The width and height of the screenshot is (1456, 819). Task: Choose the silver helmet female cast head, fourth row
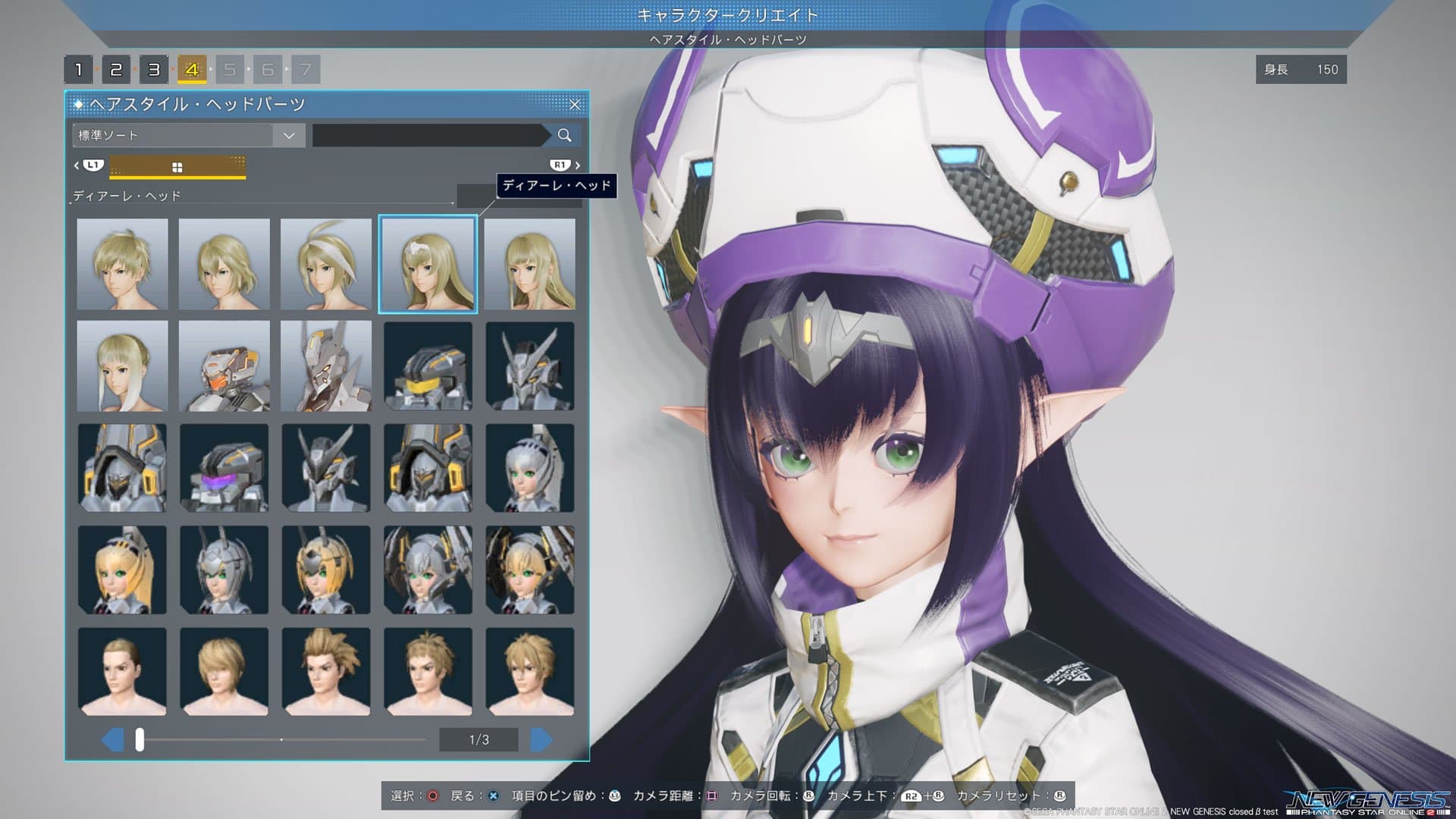(224, 570)
